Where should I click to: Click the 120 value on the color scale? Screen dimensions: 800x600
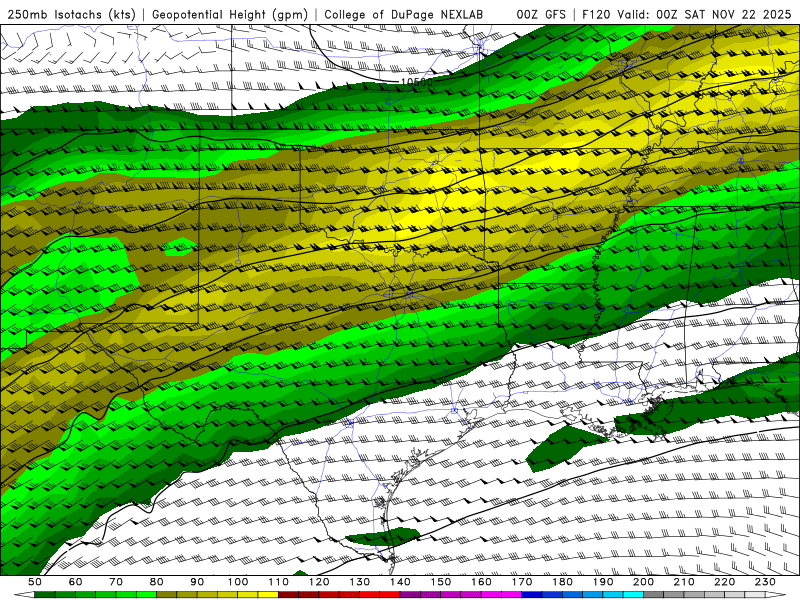[x=319, y=582]
